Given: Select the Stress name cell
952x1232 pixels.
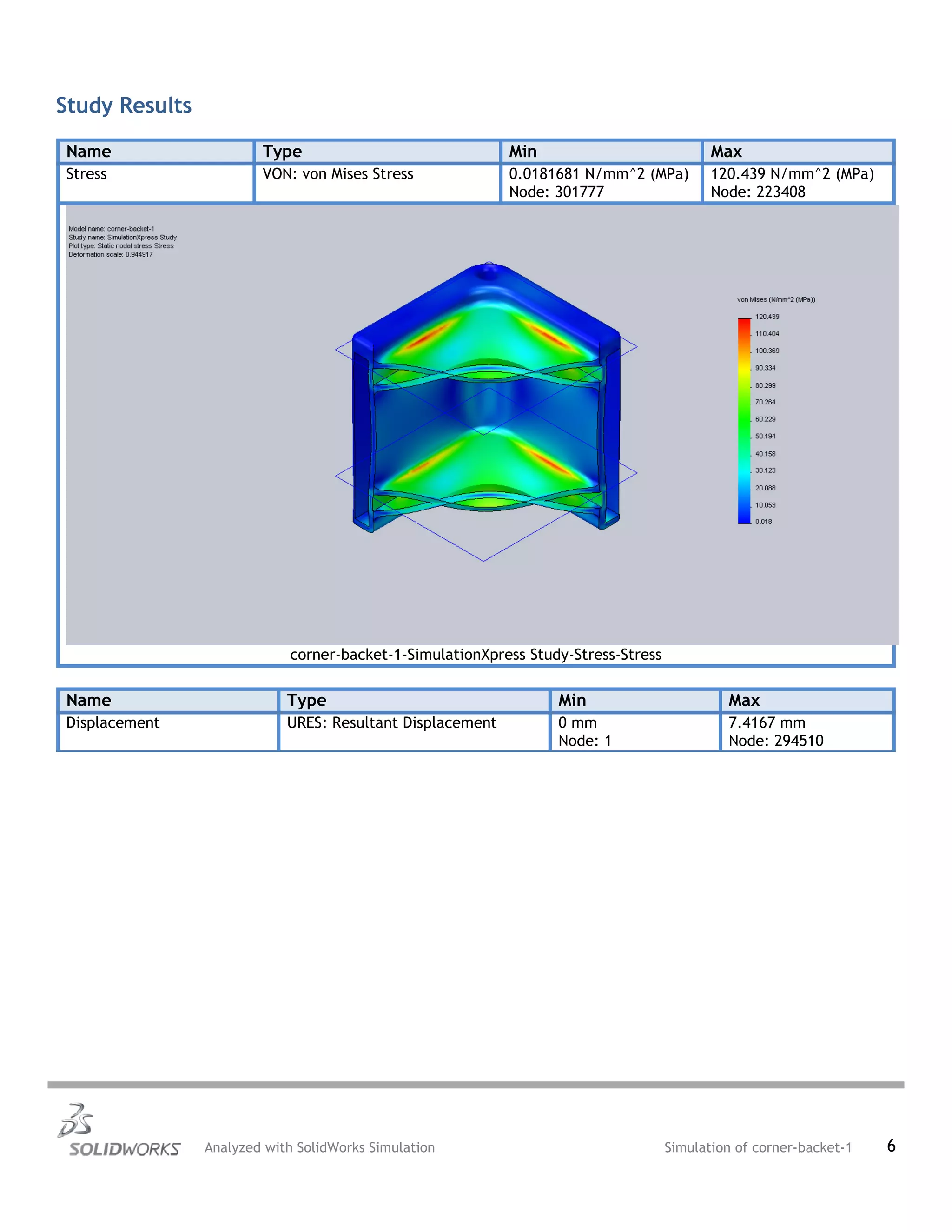Looking at the screenshot, I should (x=156, y=183).
